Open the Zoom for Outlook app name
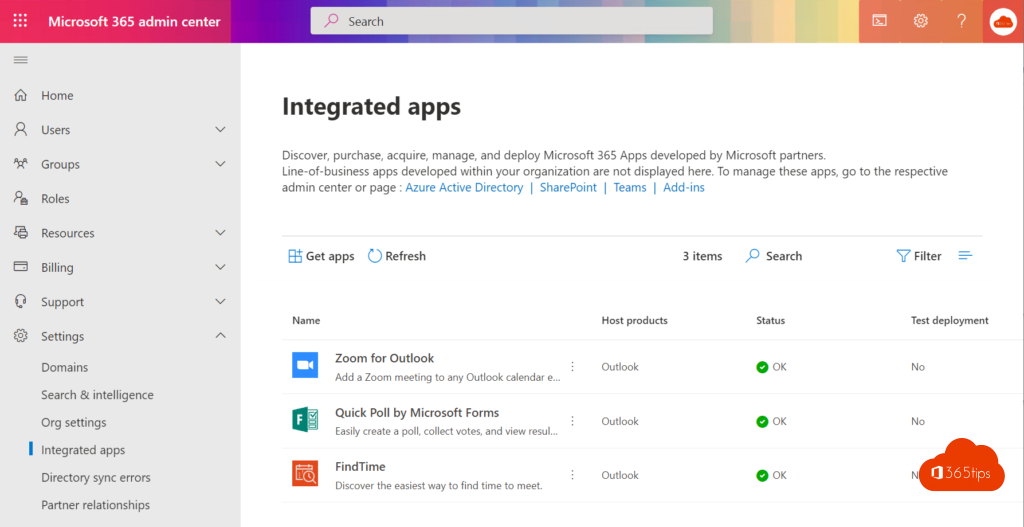The width and height of the screenshot is (1024, 527). tap(385, 358)
